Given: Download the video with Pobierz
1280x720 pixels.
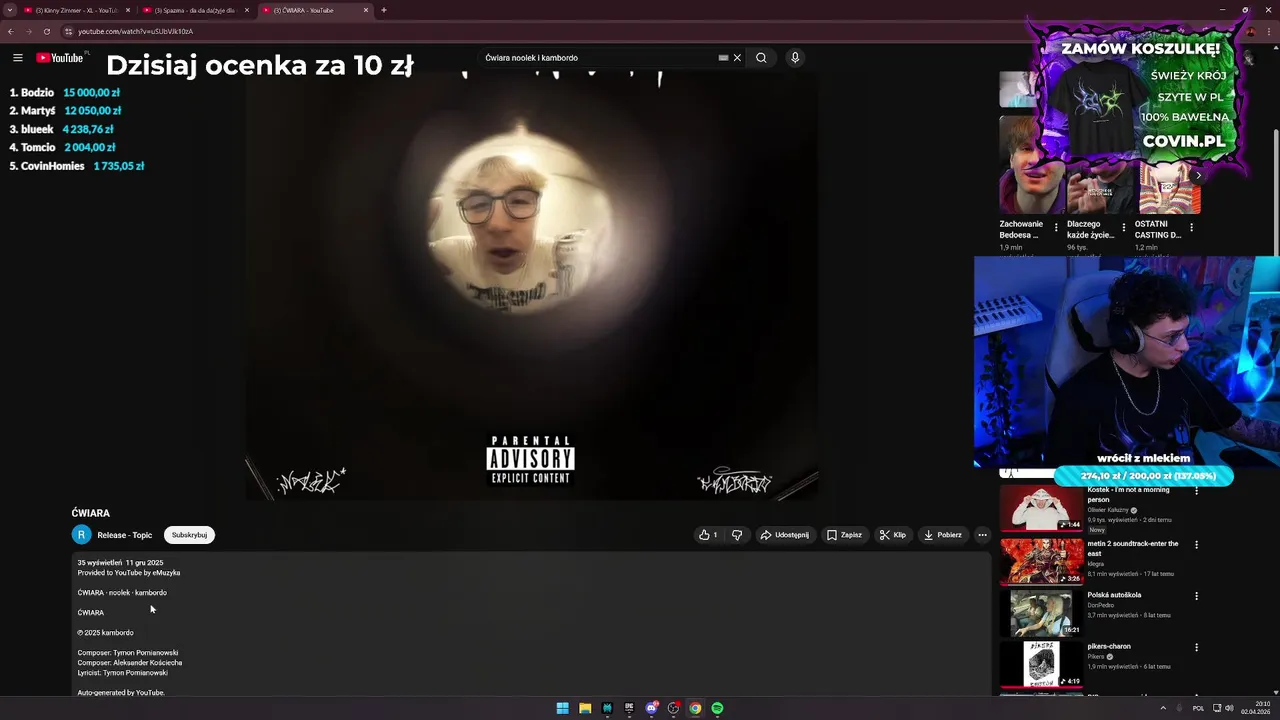Looking at the screenshot, I should (943, 535).
